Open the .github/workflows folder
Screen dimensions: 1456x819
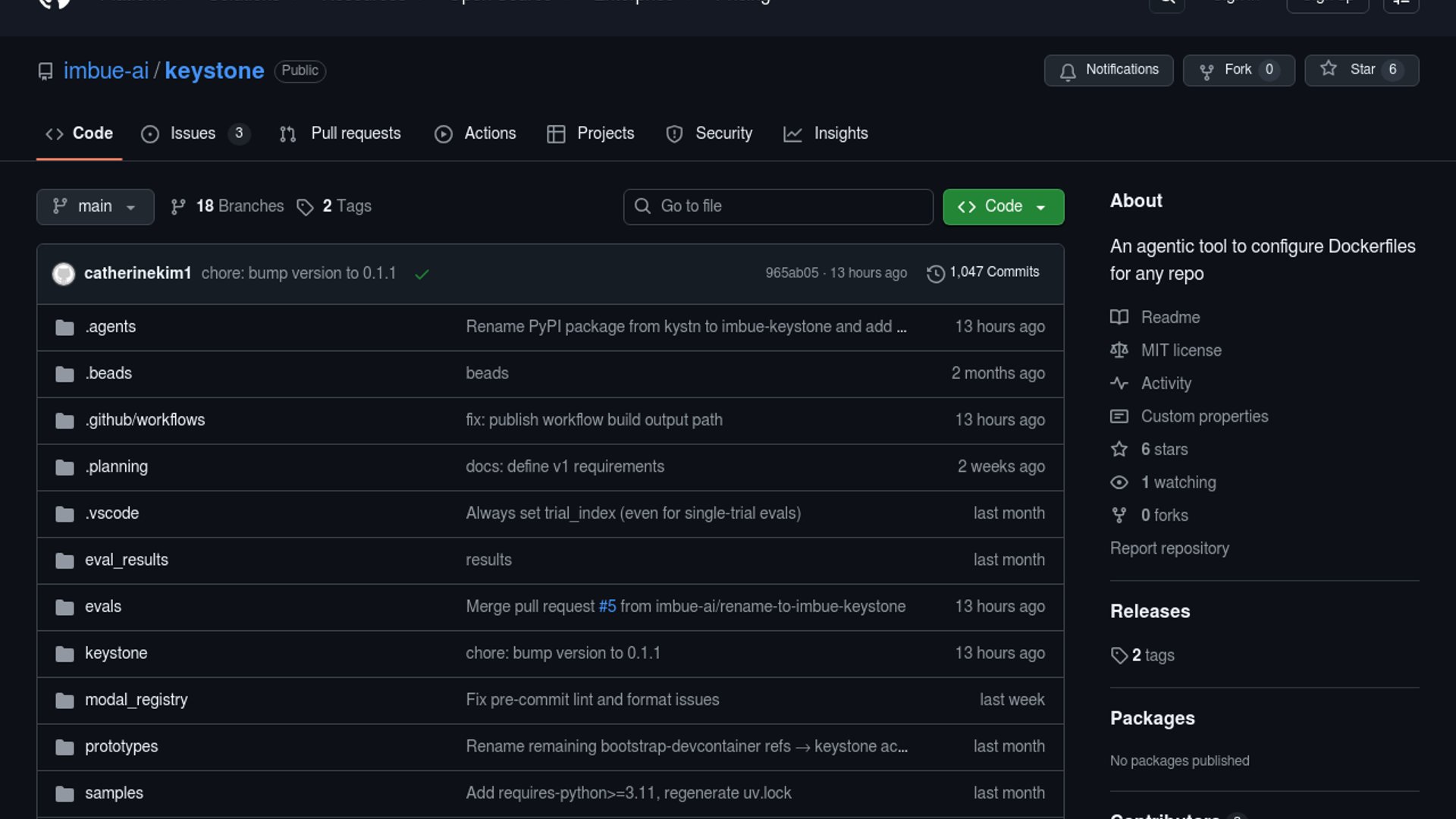(145, 420)
